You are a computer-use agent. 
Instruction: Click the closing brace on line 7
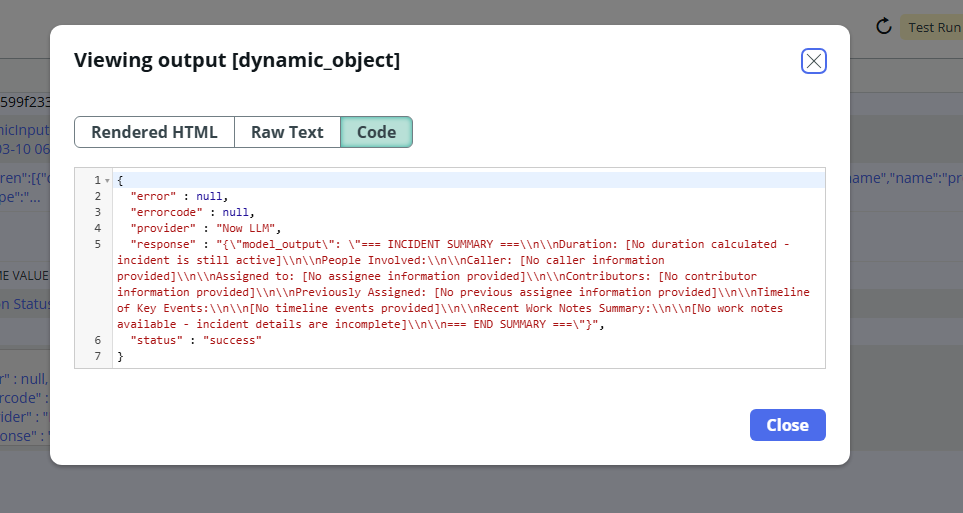pyautogui.click(x=120, y=356)
